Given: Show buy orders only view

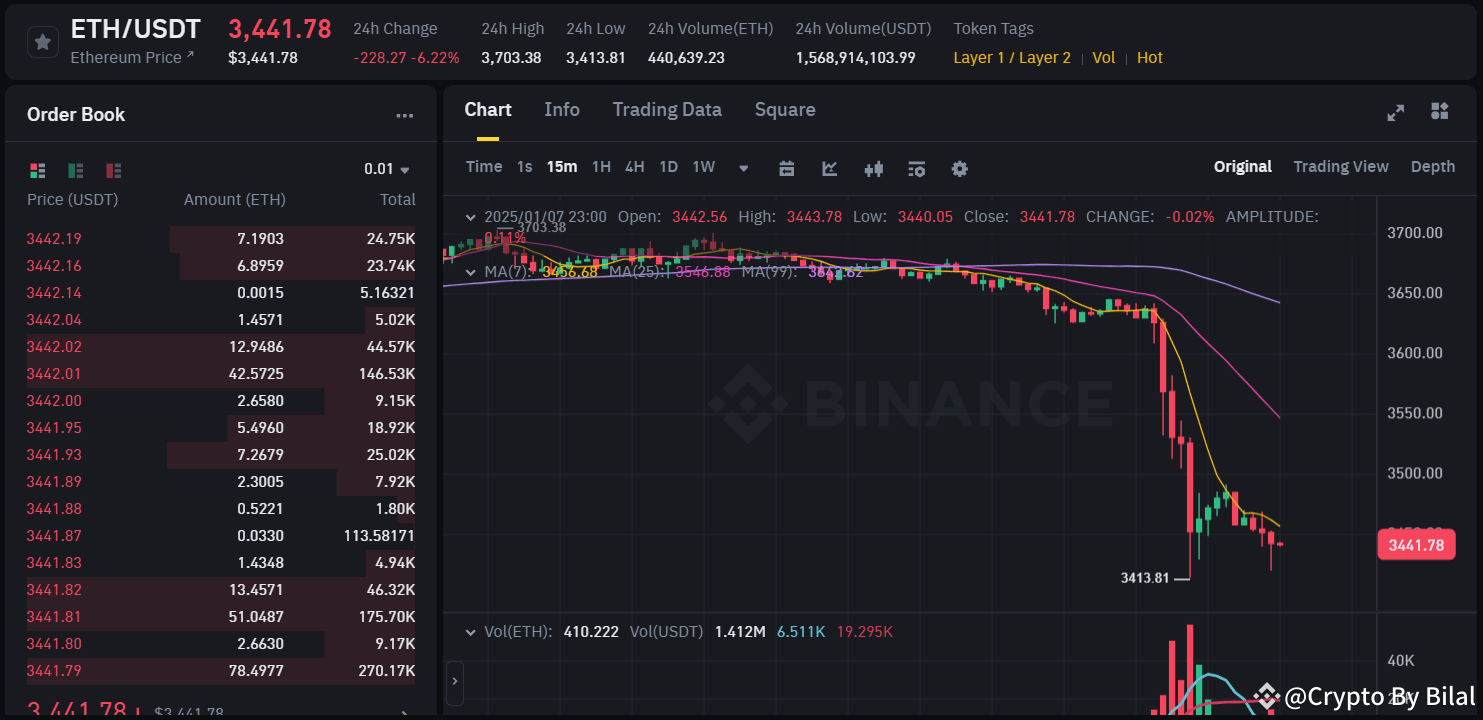Looking at the screenshot, I should pyautogui.click(x=75, y=170).
